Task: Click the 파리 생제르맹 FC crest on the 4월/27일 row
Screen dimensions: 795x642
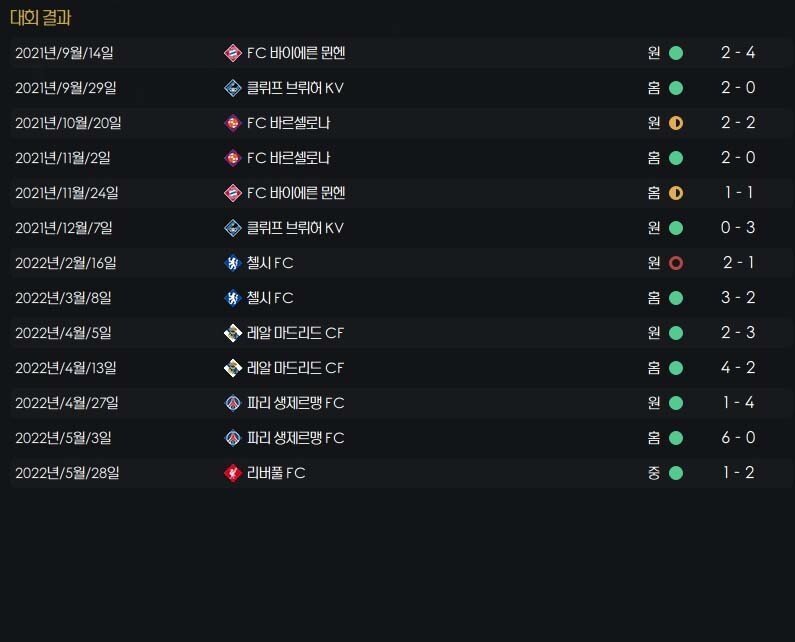Action: tap(233, 403)
